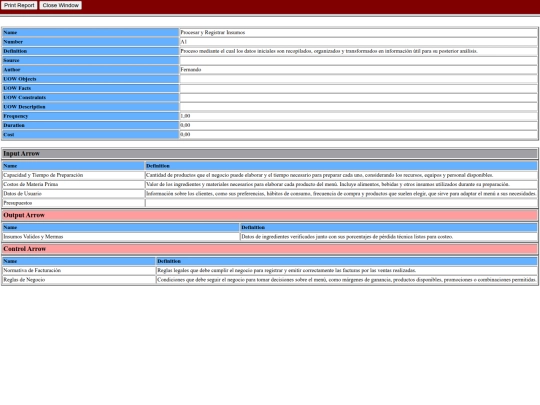Click the Close Window button
The height and width of the screenshot is (405, 540).
coord(61,5)
